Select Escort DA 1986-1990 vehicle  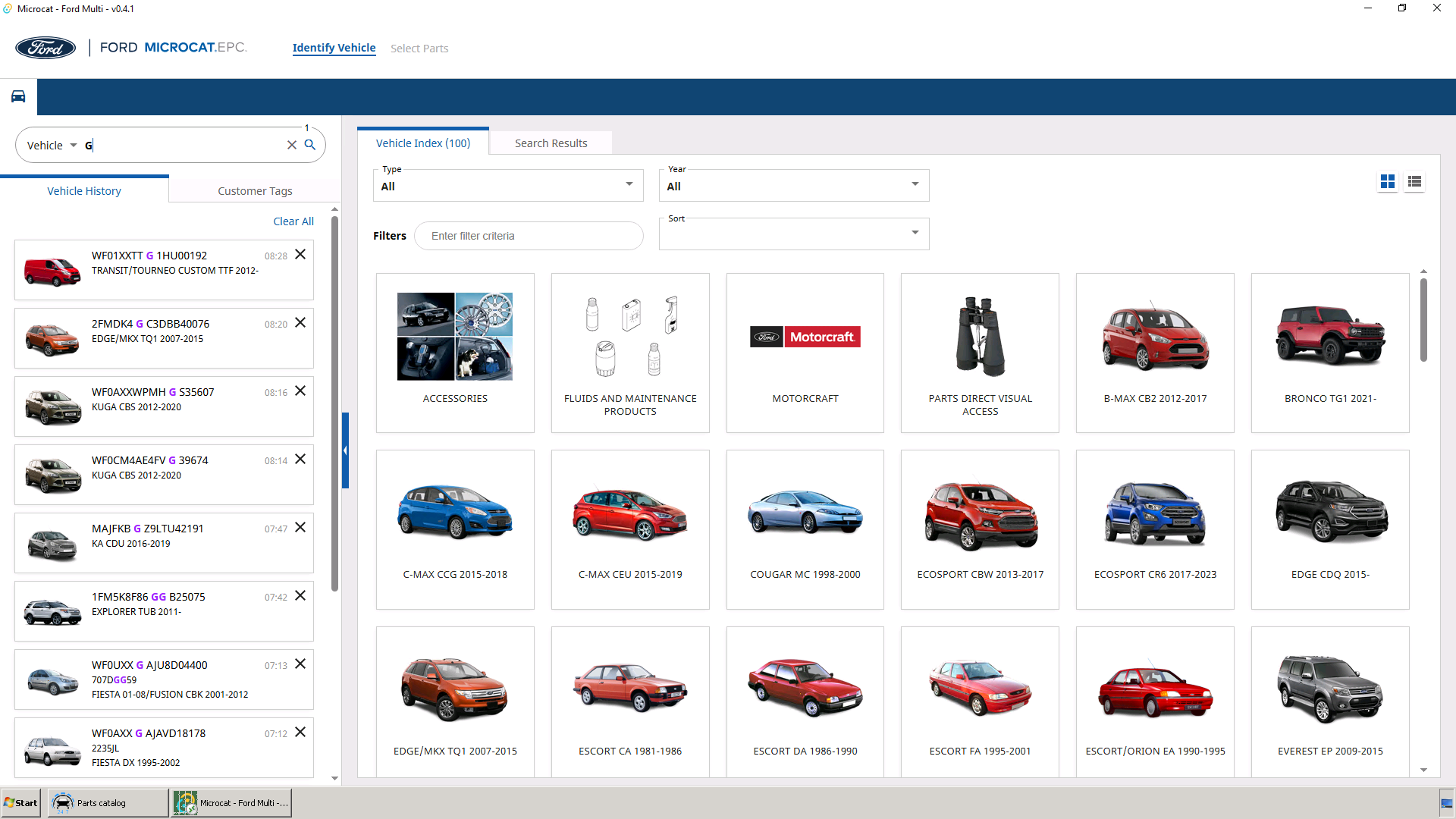point(805,701)
